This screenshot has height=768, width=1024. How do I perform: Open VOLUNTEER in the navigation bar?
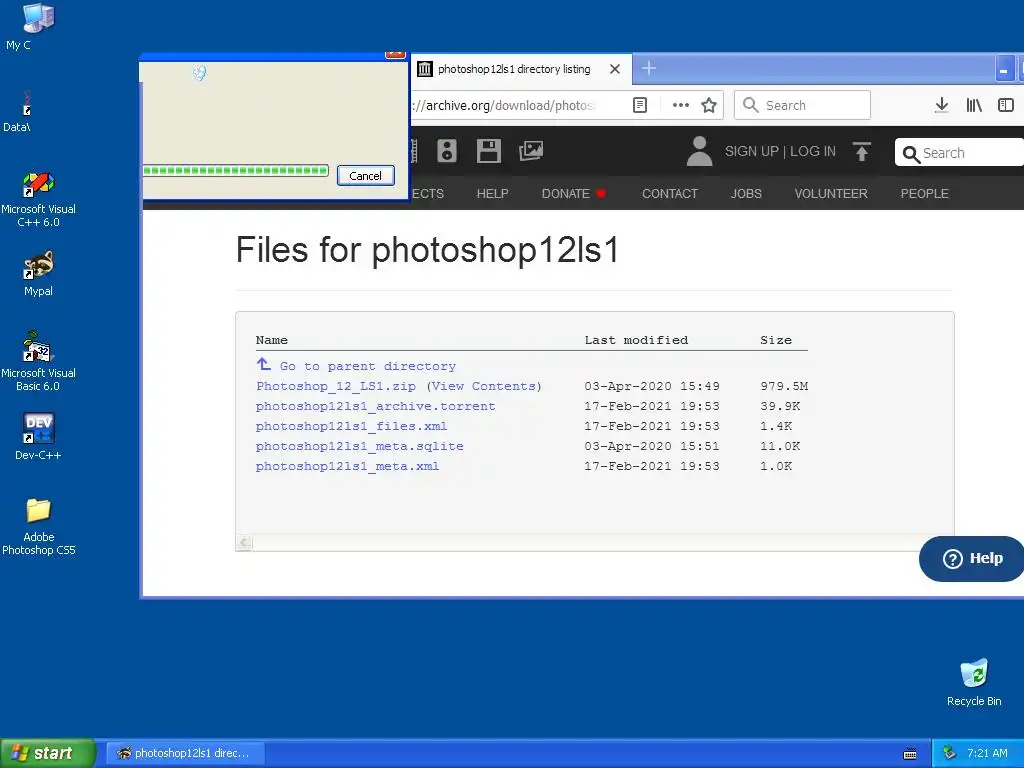coord(831,193)
